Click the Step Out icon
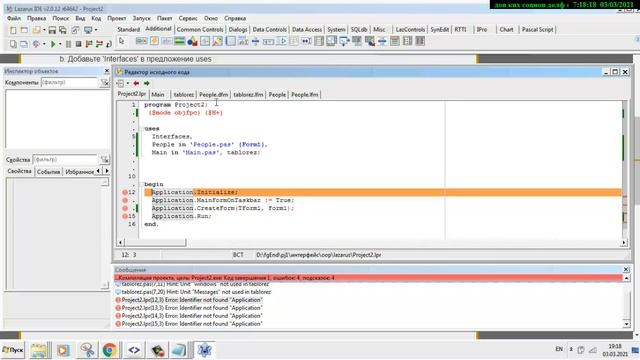 pos(109,44)
